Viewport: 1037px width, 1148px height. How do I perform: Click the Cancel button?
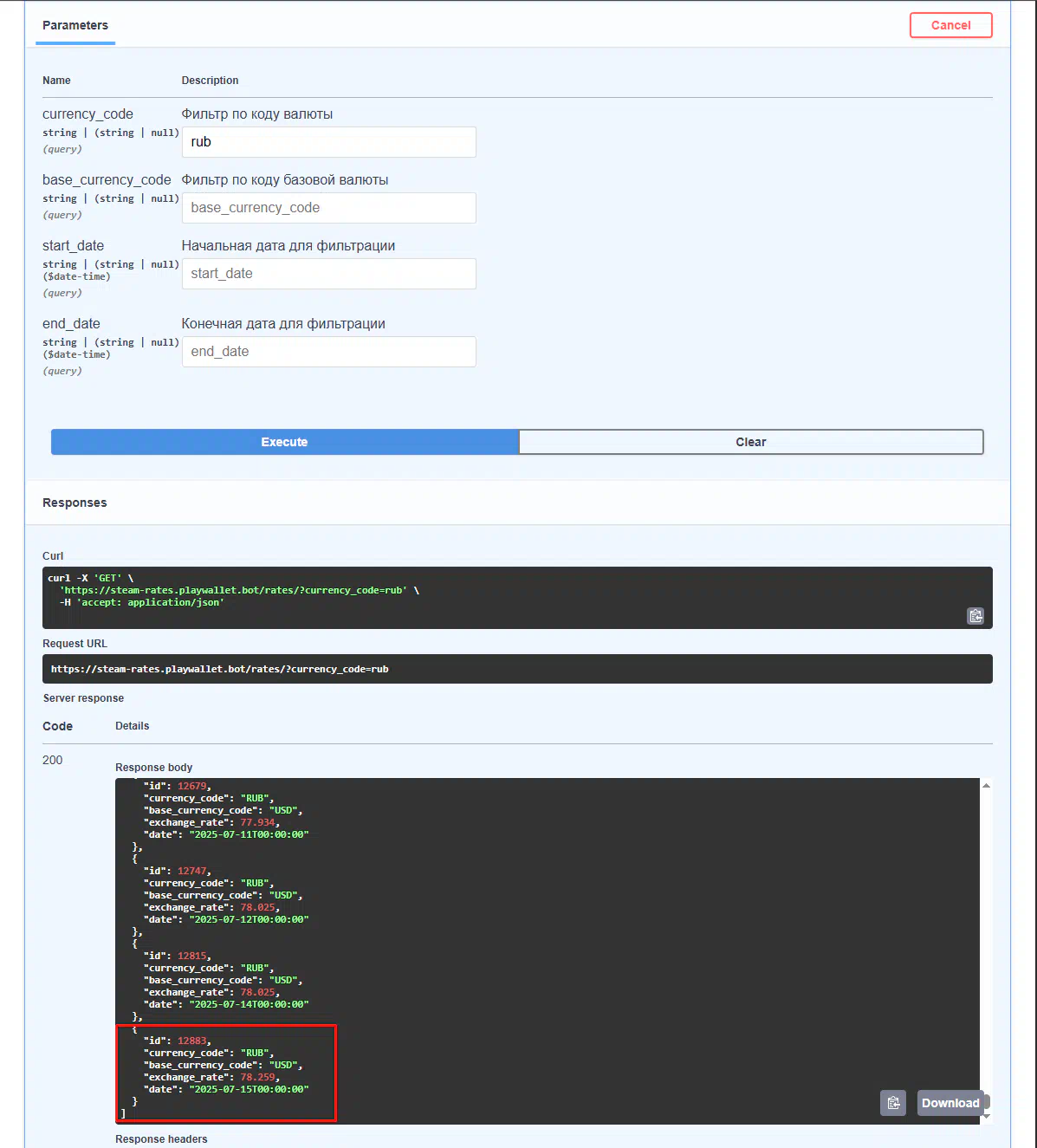tap(950, 25)
